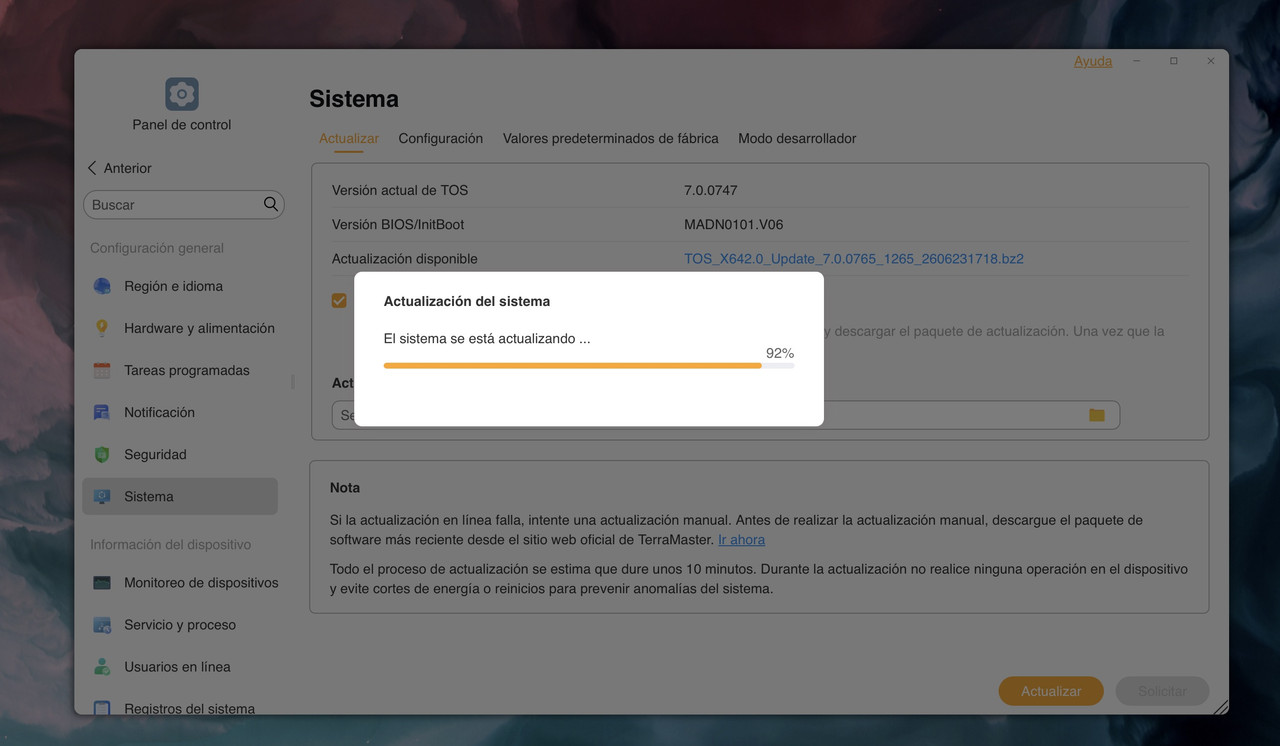Image resolution: width=1280 pixels, height=746 pixels.
Task: Click the Nota heading
Action: (x=345, y=488)
